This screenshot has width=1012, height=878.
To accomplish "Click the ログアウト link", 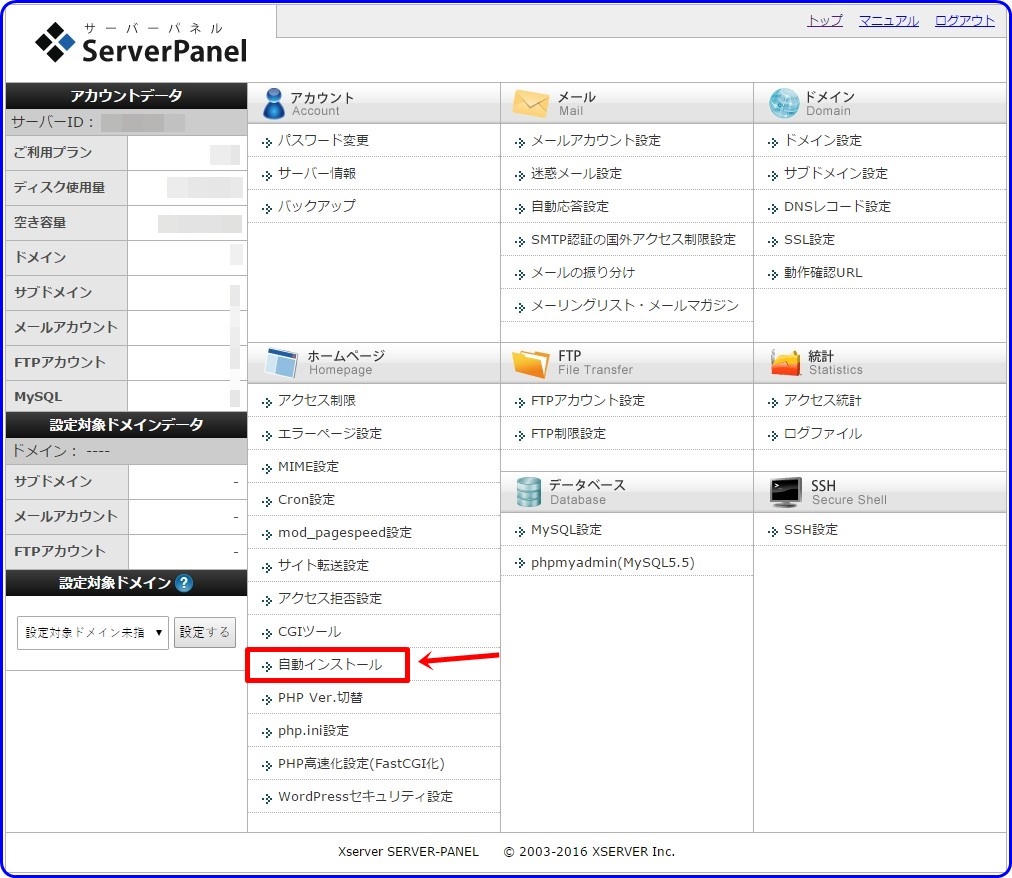I will (x=964, y=21).
